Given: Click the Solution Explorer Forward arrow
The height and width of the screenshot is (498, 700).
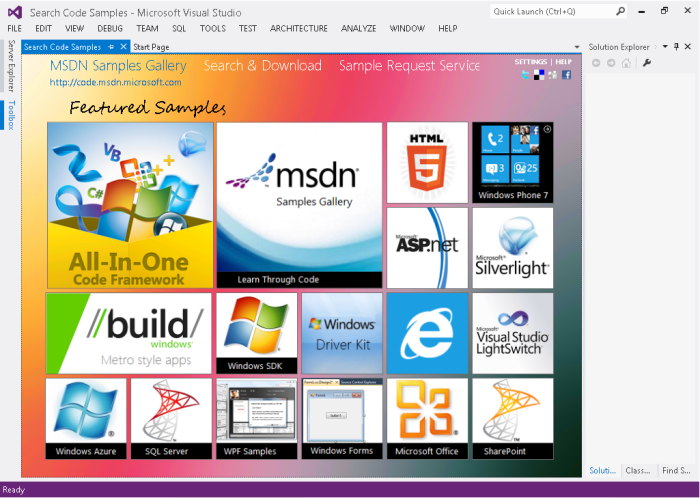Looking at the screenshot, I should (611, 63).
